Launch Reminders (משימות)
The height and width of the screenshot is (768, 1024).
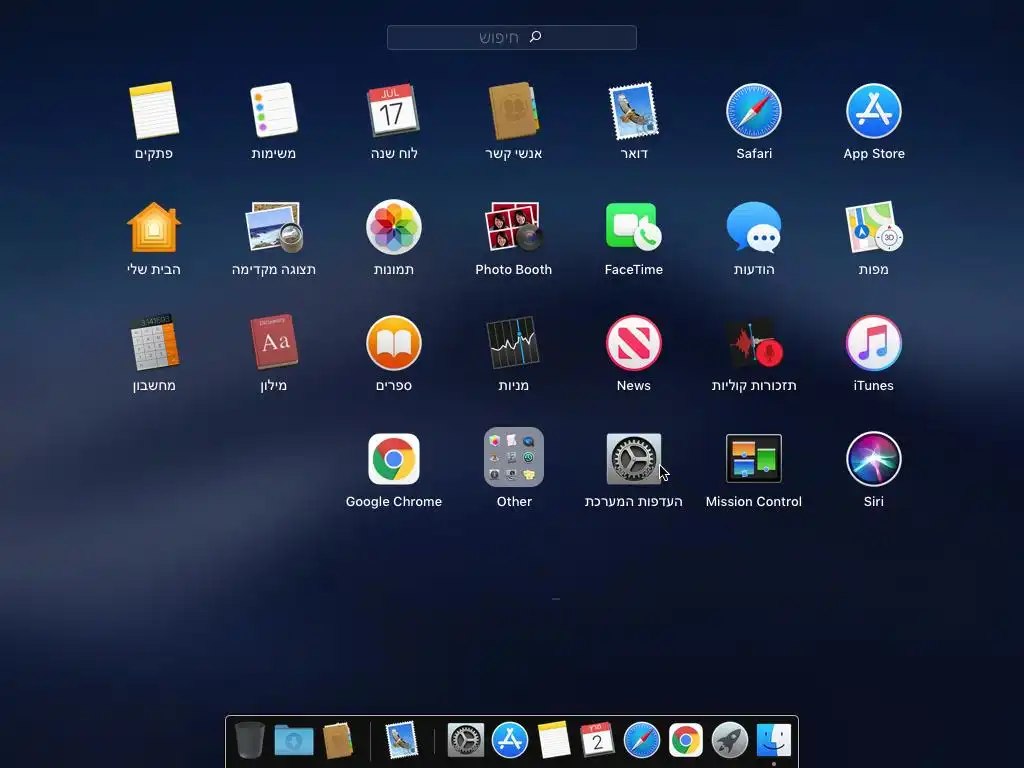pyautogui.click(x=274, y=110)
